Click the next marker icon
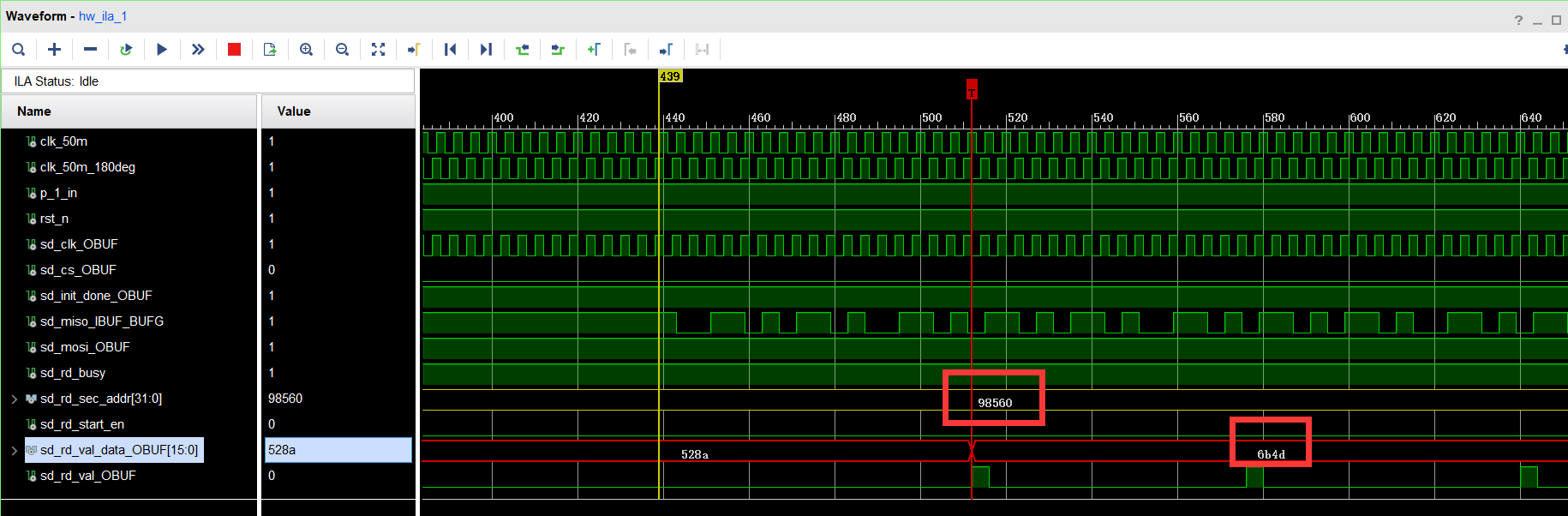 pos(666,50)
